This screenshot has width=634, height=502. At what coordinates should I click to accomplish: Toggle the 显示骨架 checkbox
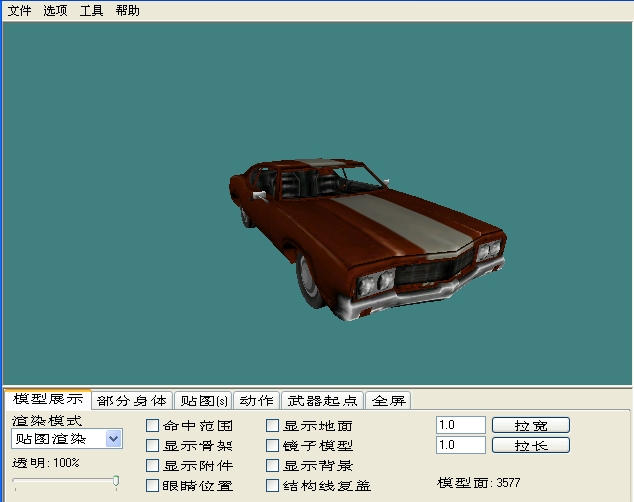click(153, 446)
